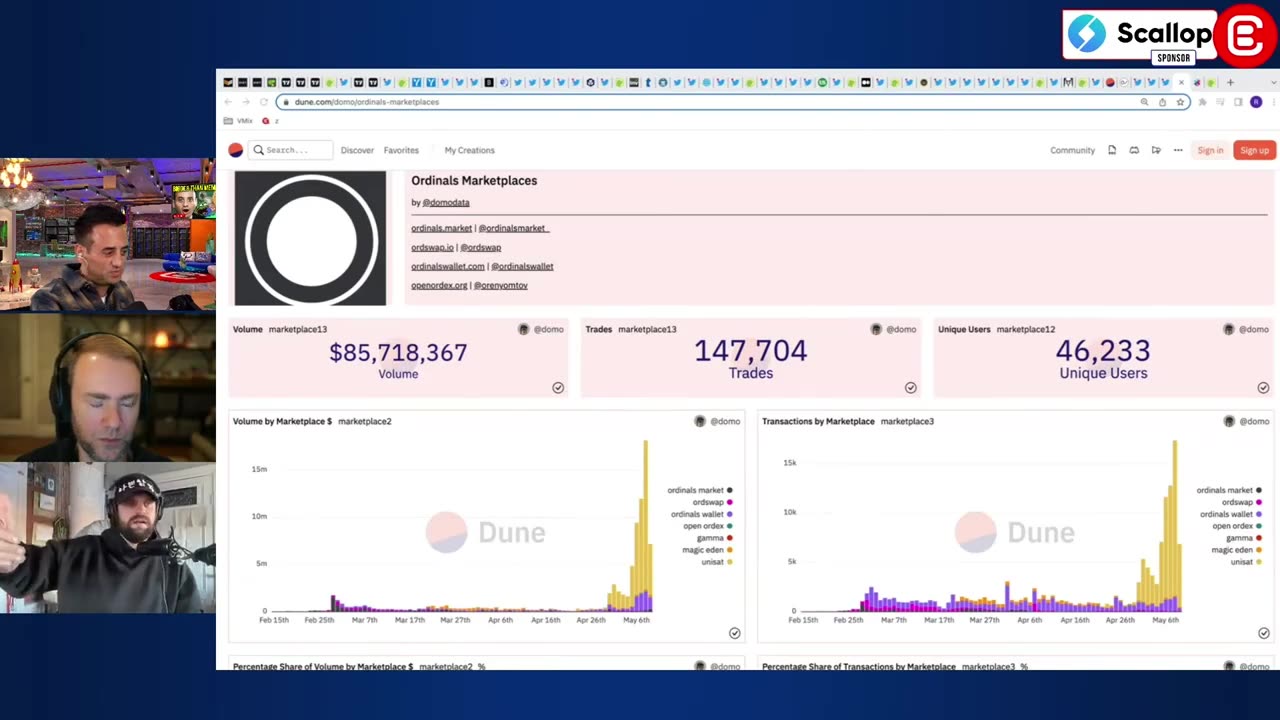Image resolution: width=1280 pixels, height=720 pixels.
Task: Open a new browser tab with plus
Action: [1231, 82]
